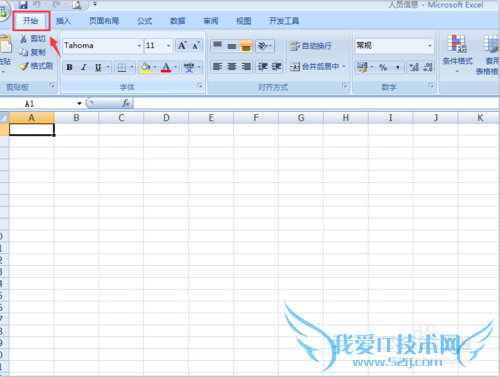This screenshot has width=500, height=377.
Task: Switch to 审阅 Review tab
Action: [x=211, y=21]
